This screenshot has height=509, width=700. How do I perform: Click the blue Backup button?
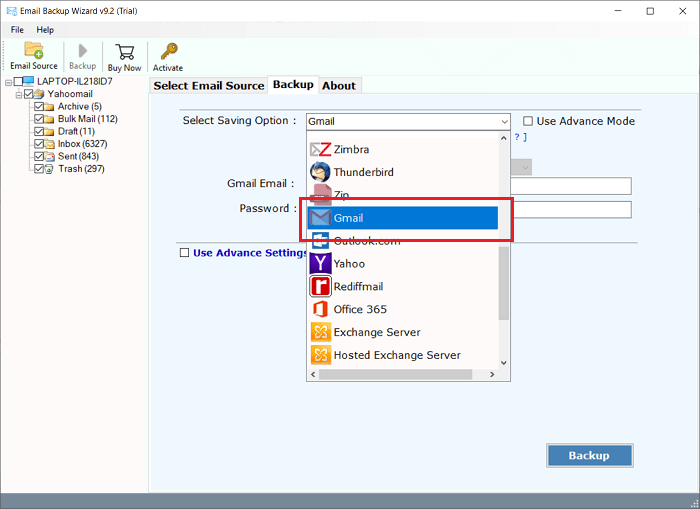pos(589,455)
